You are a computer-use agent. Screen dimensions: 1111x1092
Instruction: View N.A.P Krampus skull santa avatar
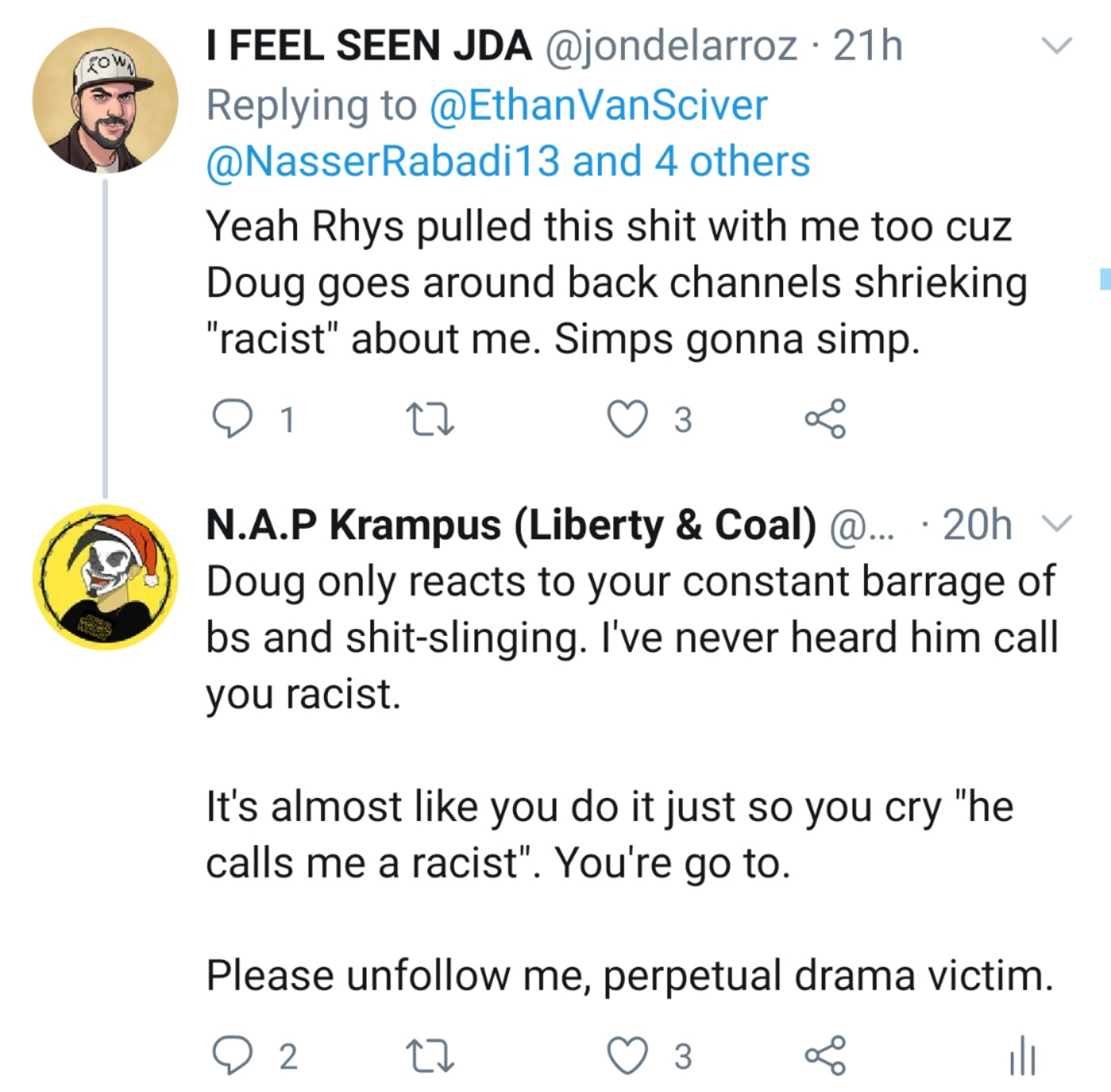(x=105, y=578)
